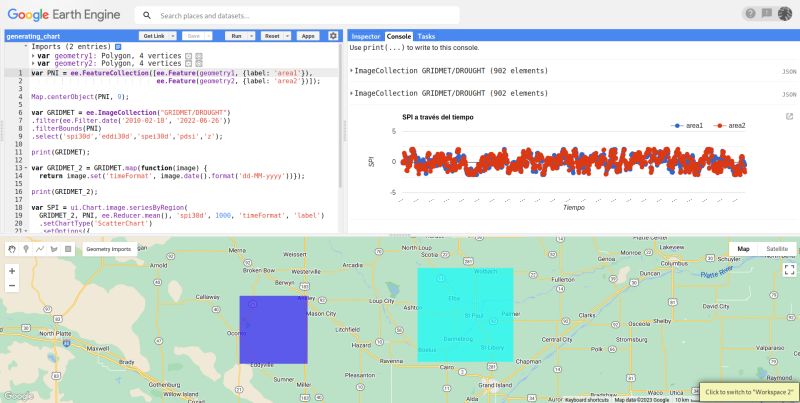Open script editor settings gear
The image size is (800, 403).
tap(333, 36)
